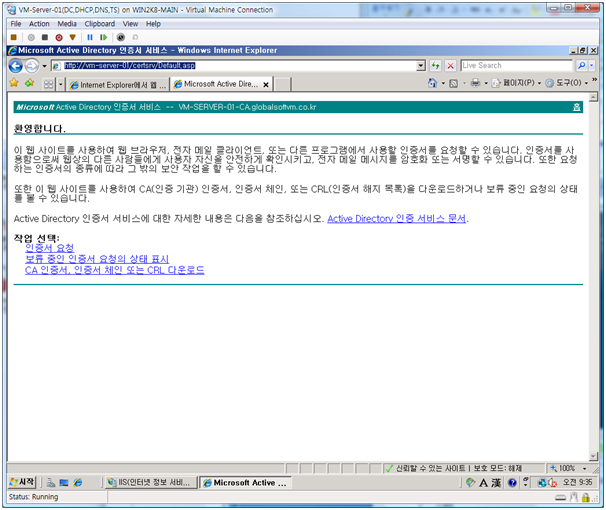Click the Revert icon in the VM toolbar

point(135,37)
